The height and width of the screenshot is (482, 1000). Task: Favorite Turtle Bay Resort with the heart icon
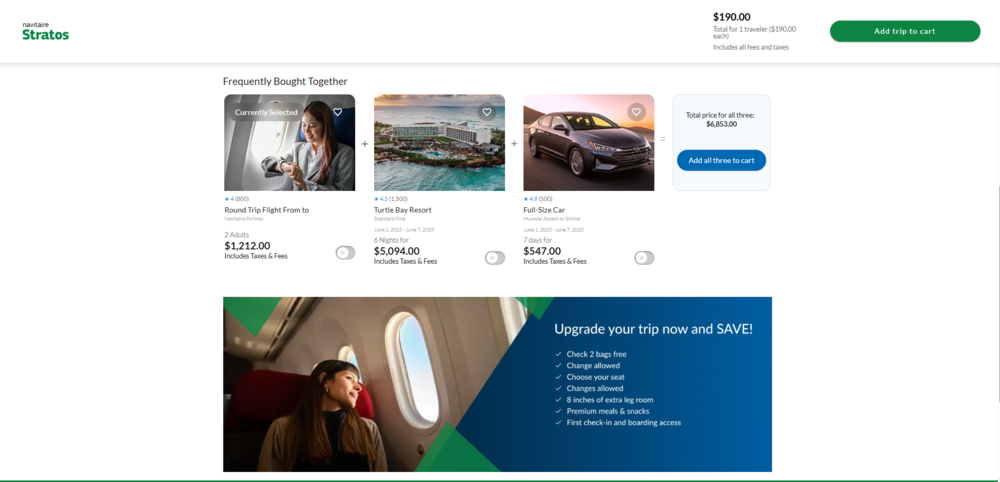(x=487, y=112)
